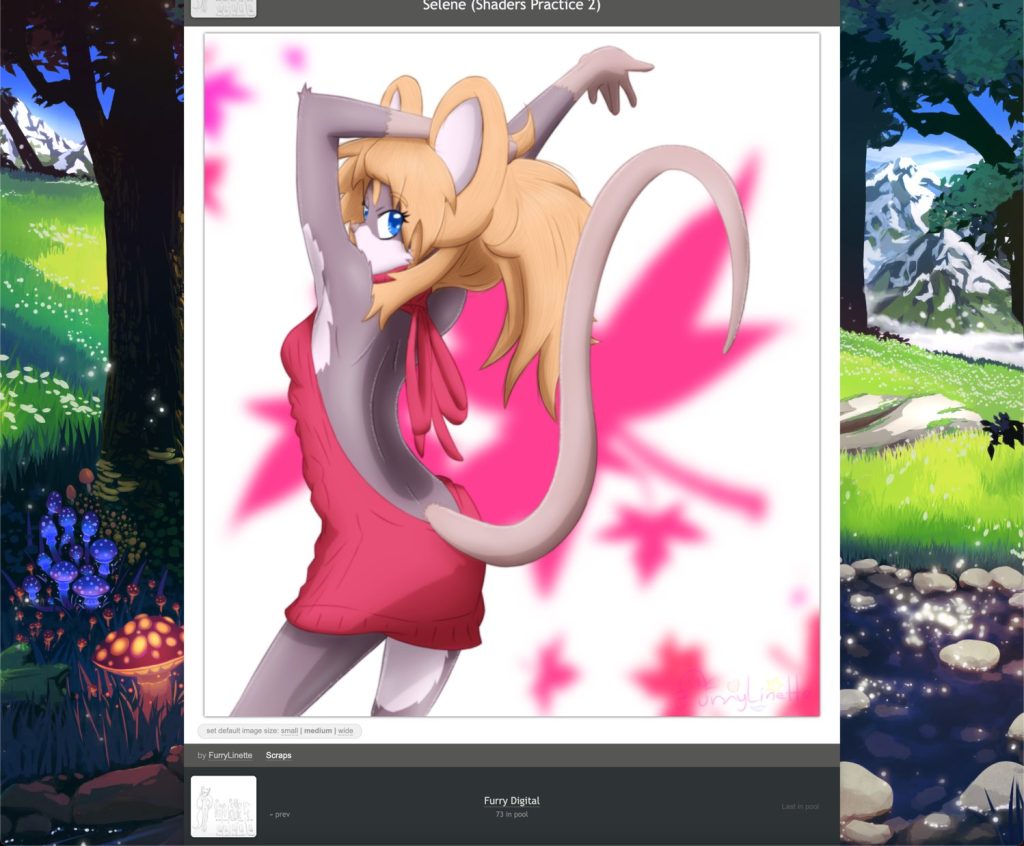
Task: Click the '73 in pool' count text
Action: 511,815
